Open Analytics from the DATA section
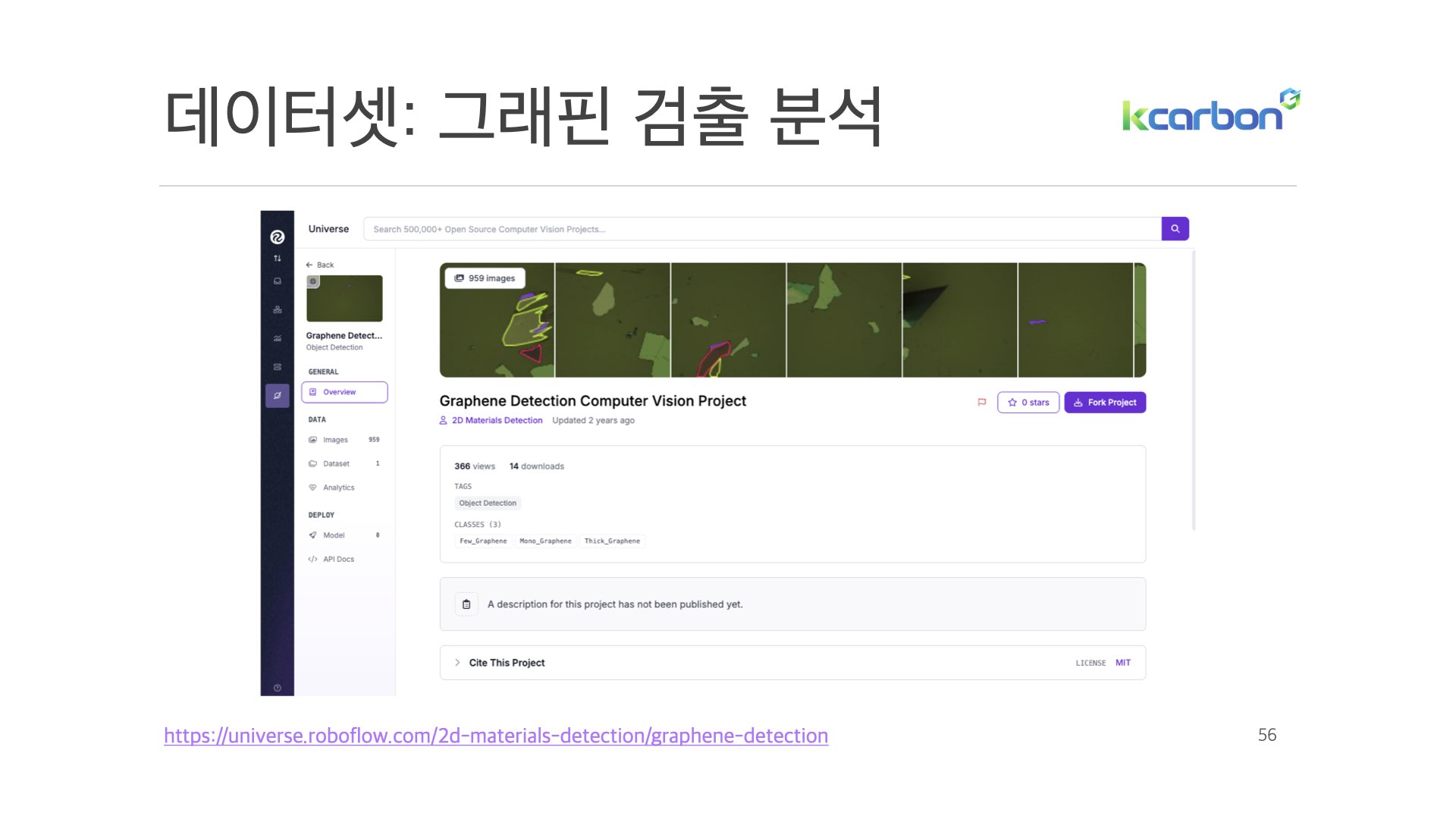The width and height of the screenshot is (1456, 819). click(x=338, y=488)
